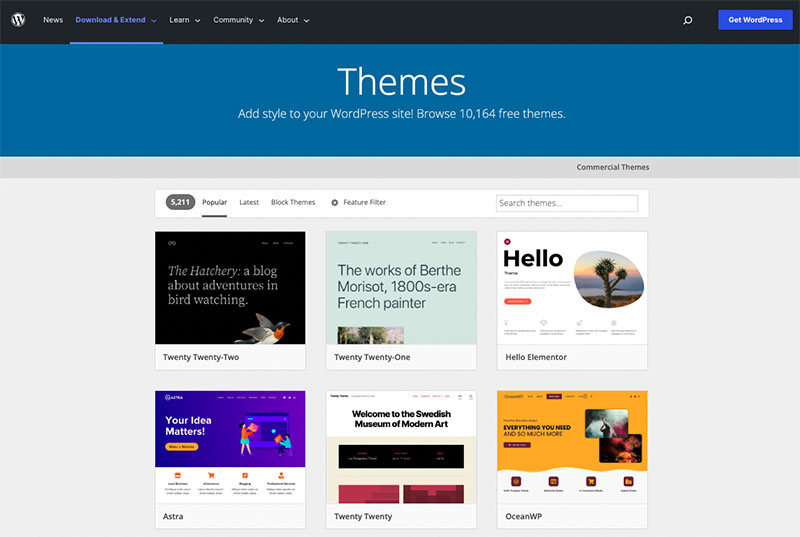The image size is (800, 537).
Task: Click the WordPress logo icon
Action: (18, 20)
